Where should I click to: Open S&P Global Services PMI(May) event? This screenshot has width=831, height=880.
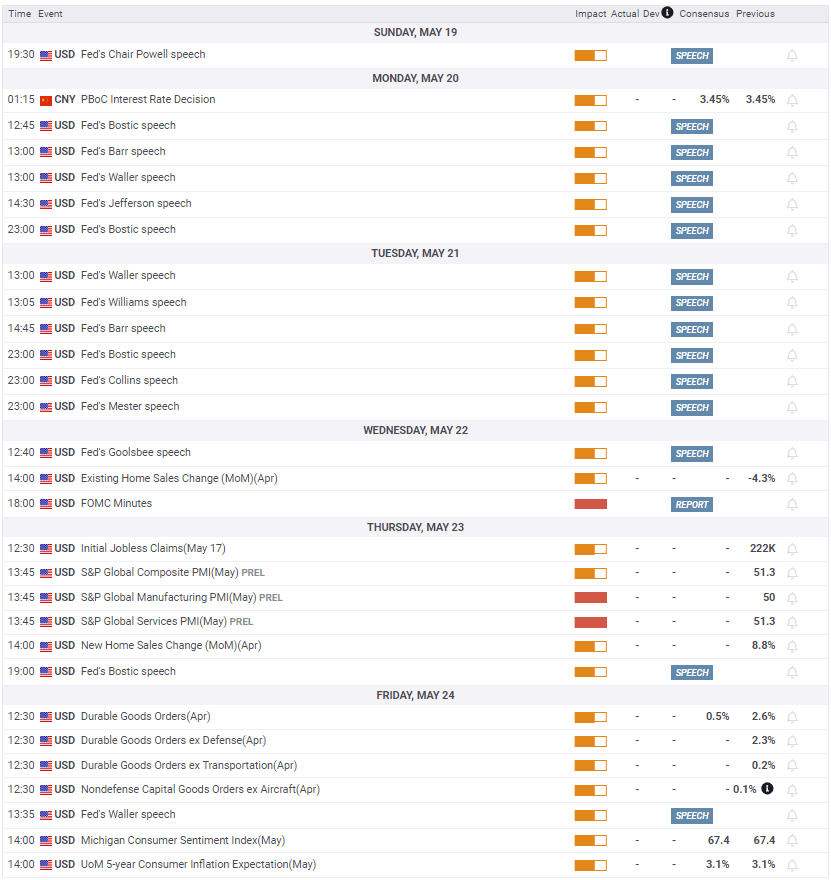click(x=154, y=621)
